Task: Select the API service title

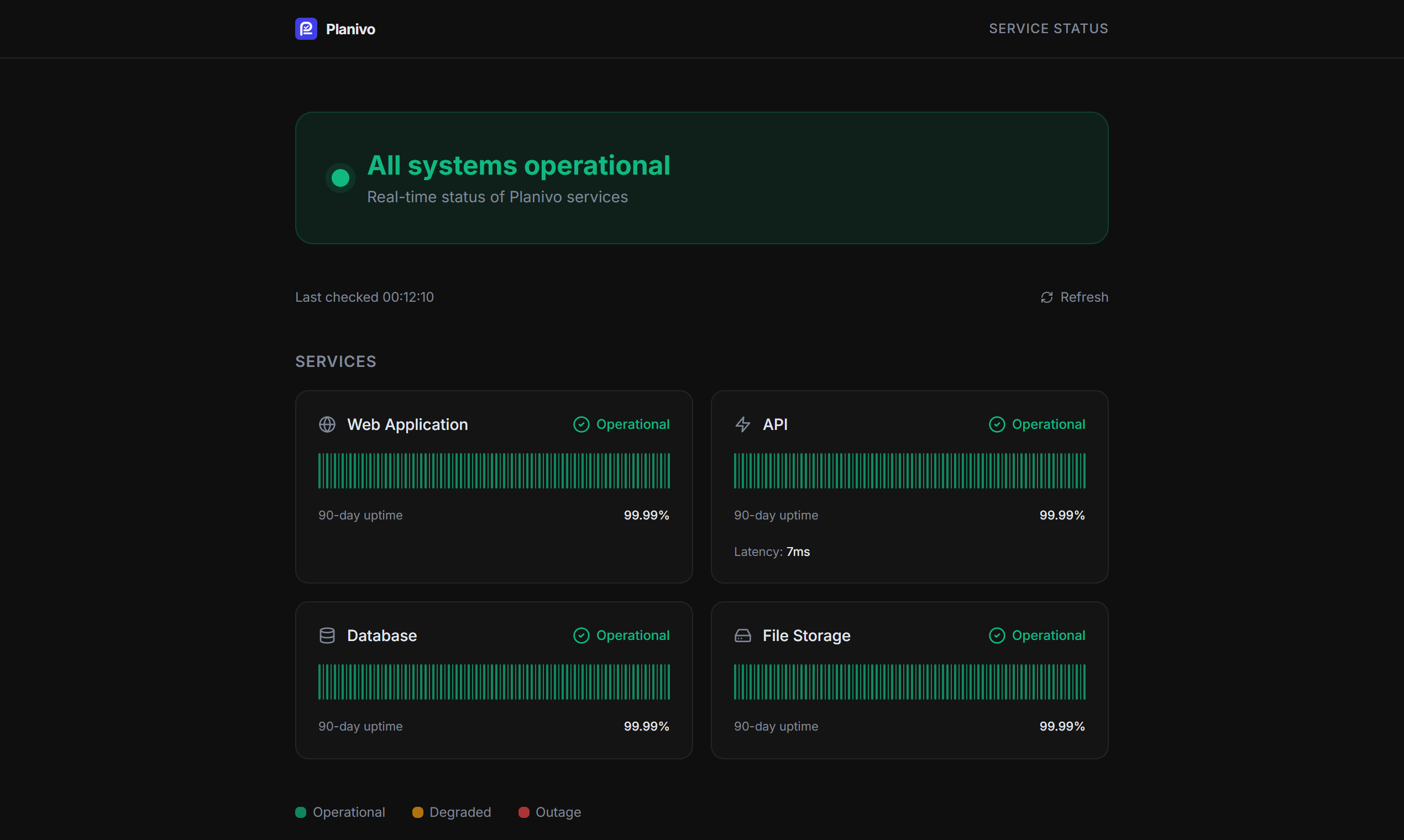Action: [775, 424]
